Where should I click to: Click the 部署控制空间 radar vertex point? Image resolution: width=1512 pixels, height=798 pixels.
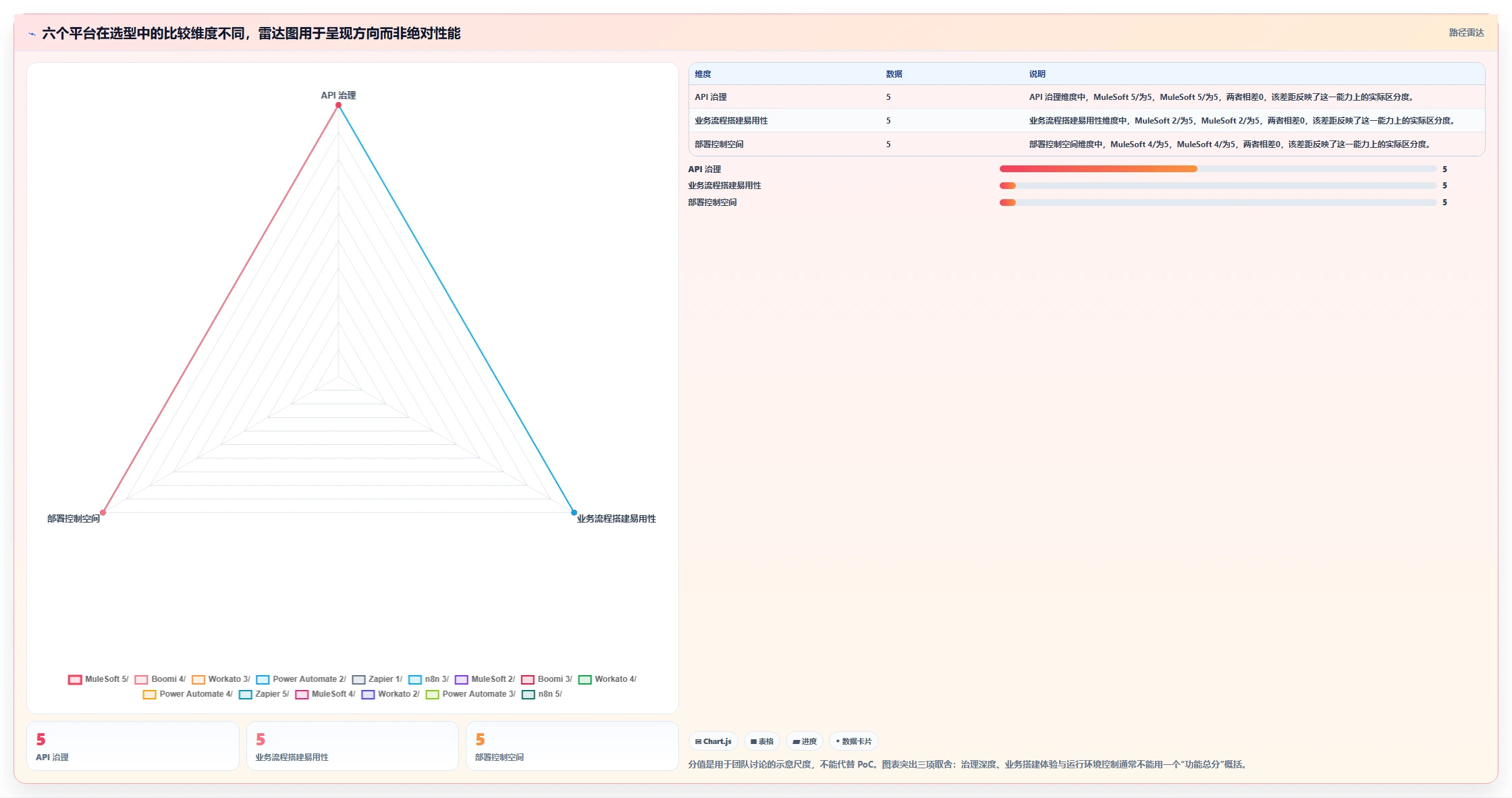[x=103, y=512]
